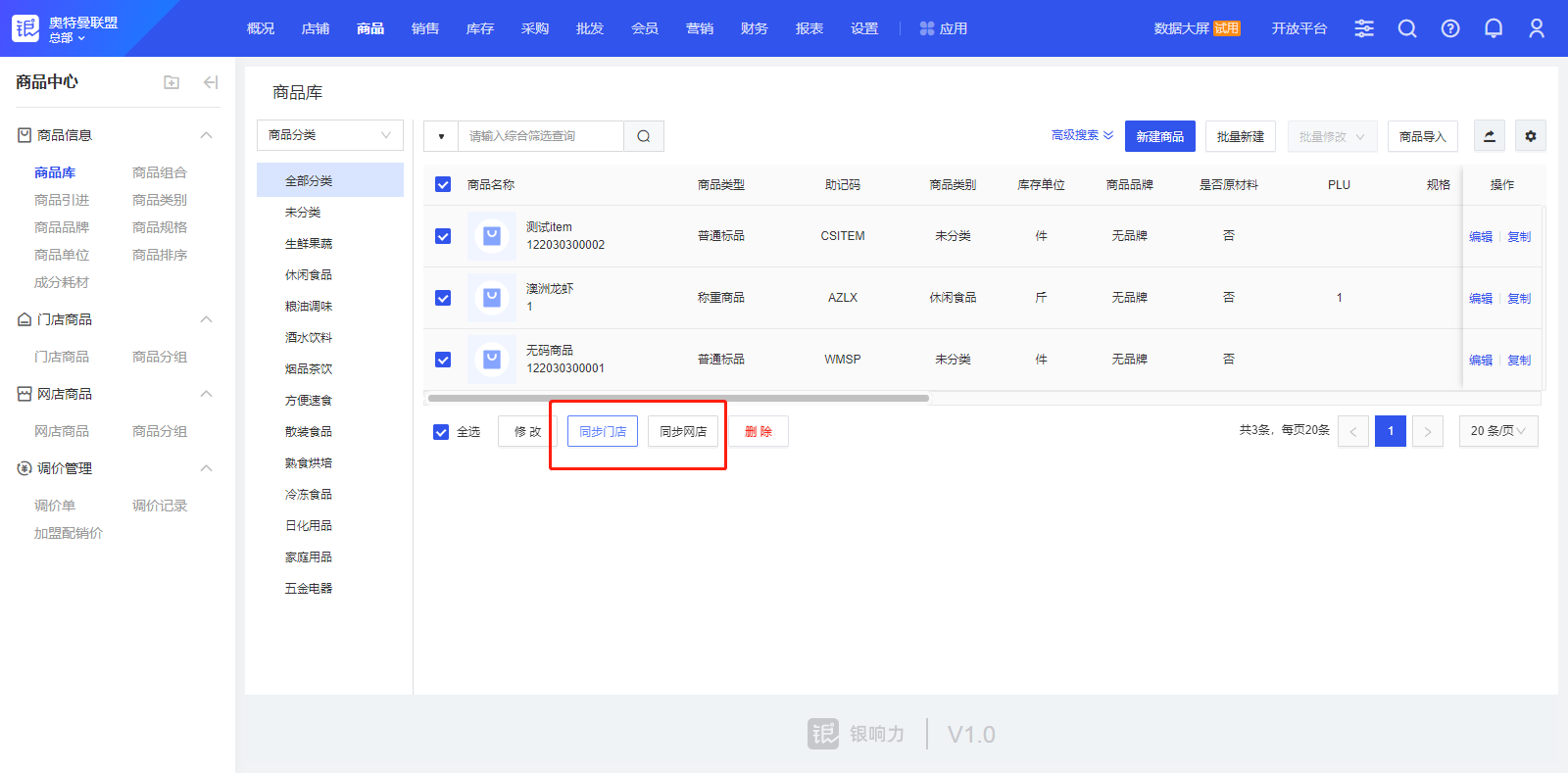
Task: Open the 商品分类 dropdown
Action: (329, 135)
